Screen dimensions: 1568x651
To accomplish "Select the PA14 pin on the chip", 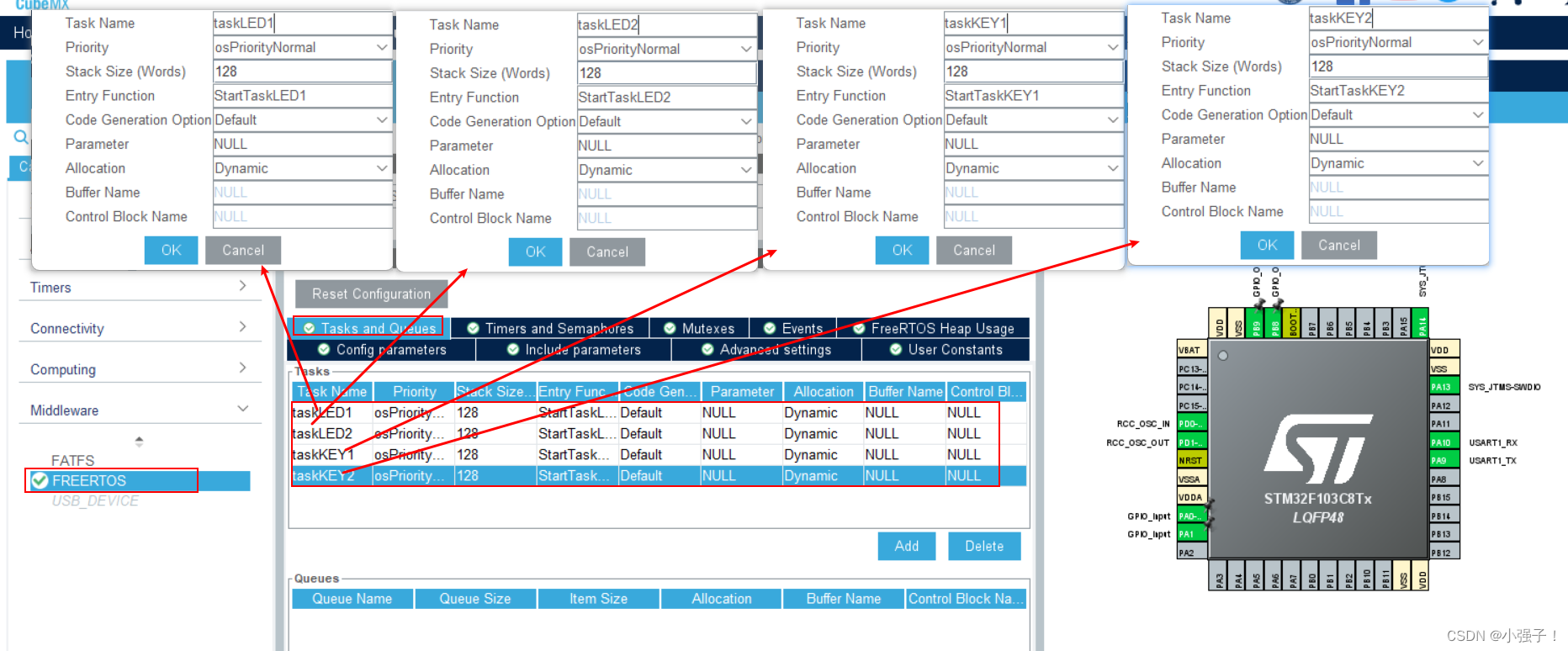I will pyautogui.click(x=1422, y=323).
